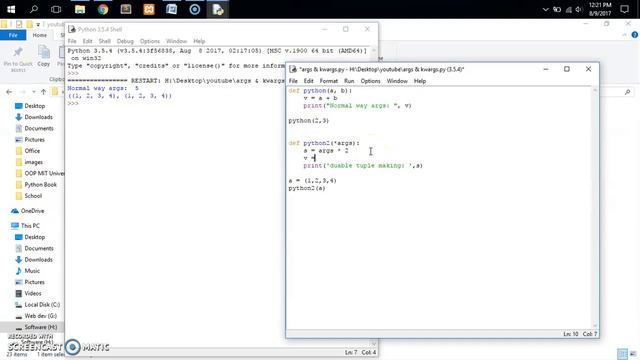Open File menu in args & kwargs editor

pos(293,81)
